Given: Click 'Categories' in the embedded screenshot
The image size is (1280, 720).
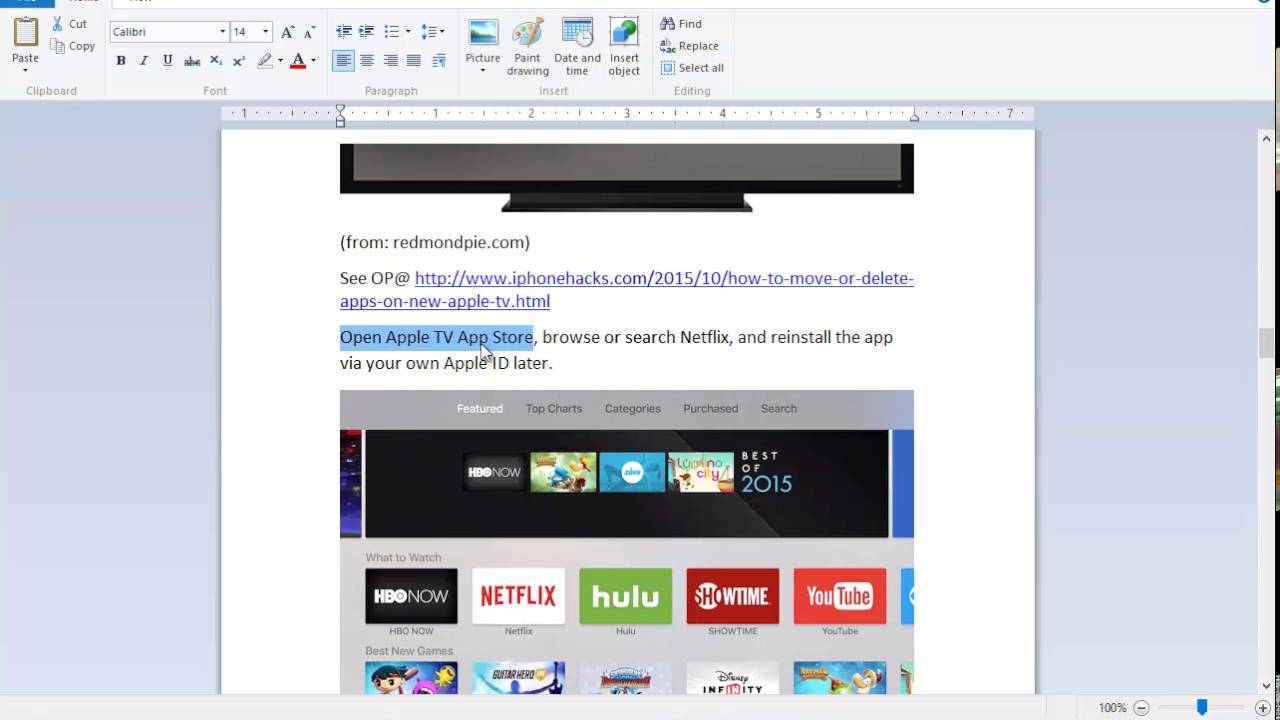Looking at the screenshot, I should tap(633, 408).
